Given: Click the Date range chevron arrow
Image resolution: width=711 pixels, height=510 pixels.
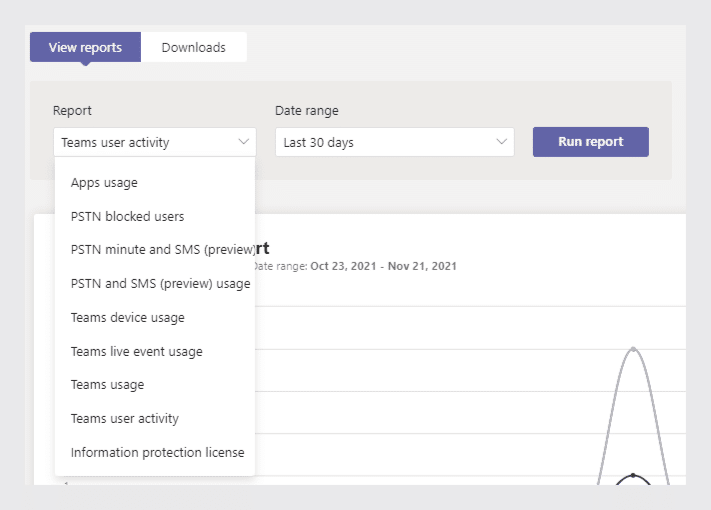Looking at the screenshot, I should 501,142.
